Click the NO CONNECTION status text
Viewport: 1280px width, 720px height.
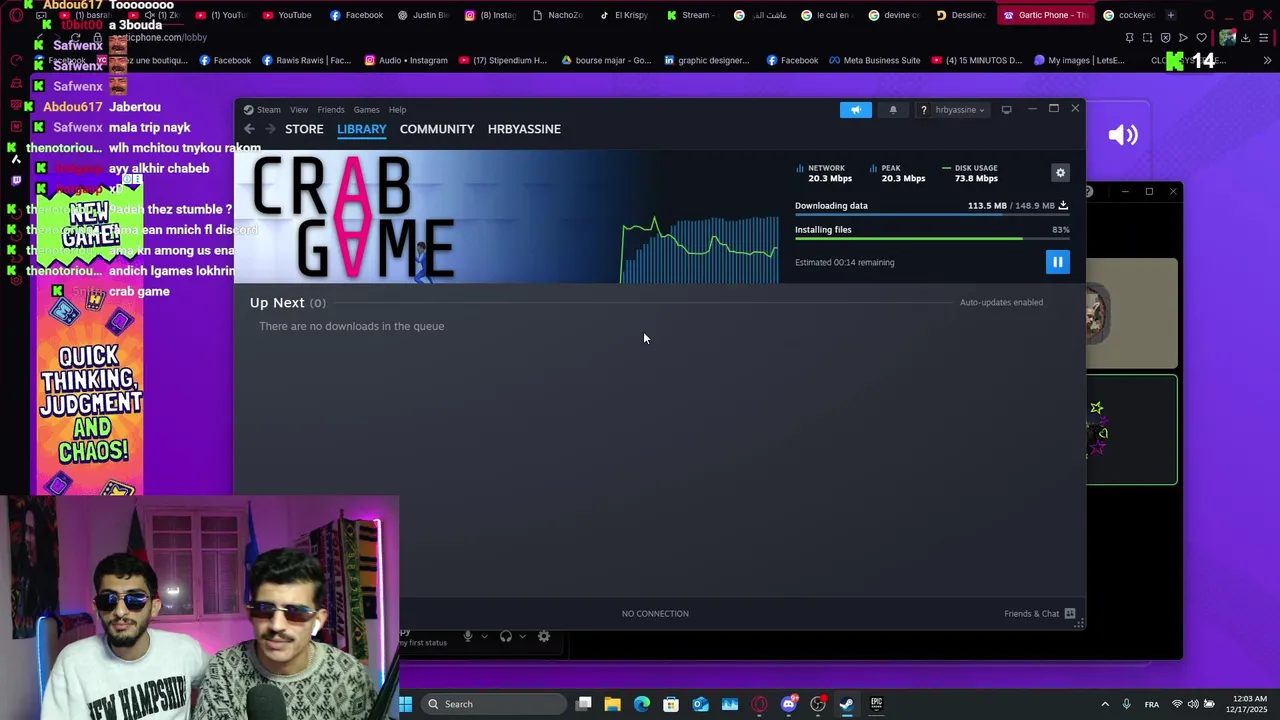click(x=655, y=614)
